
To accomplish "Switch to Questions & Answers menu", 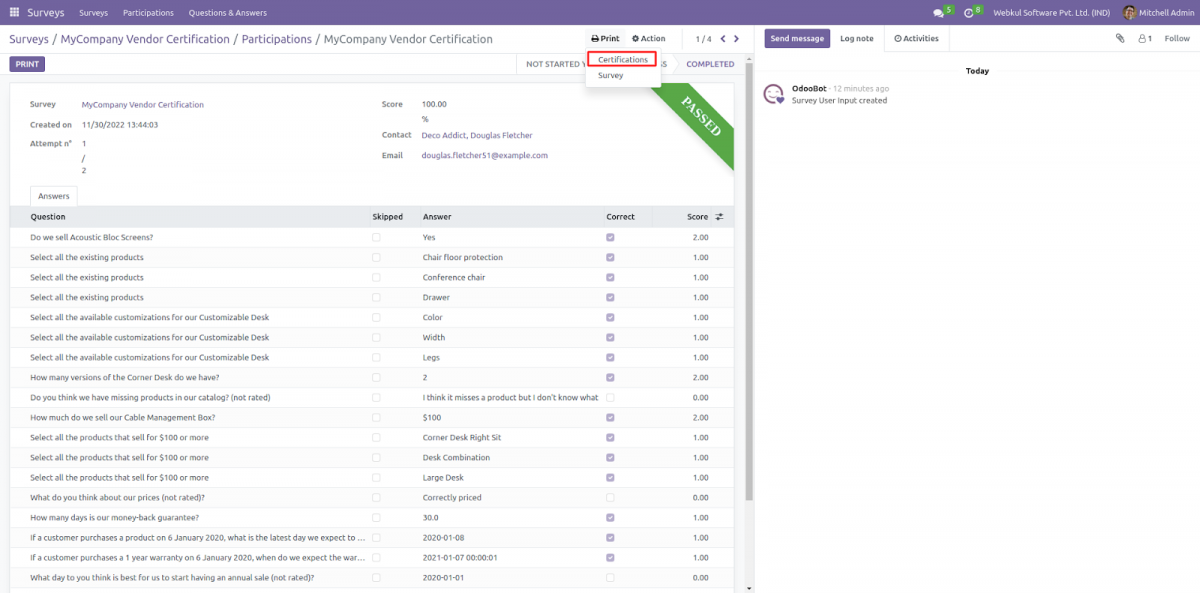I will (x=227, y=13).
